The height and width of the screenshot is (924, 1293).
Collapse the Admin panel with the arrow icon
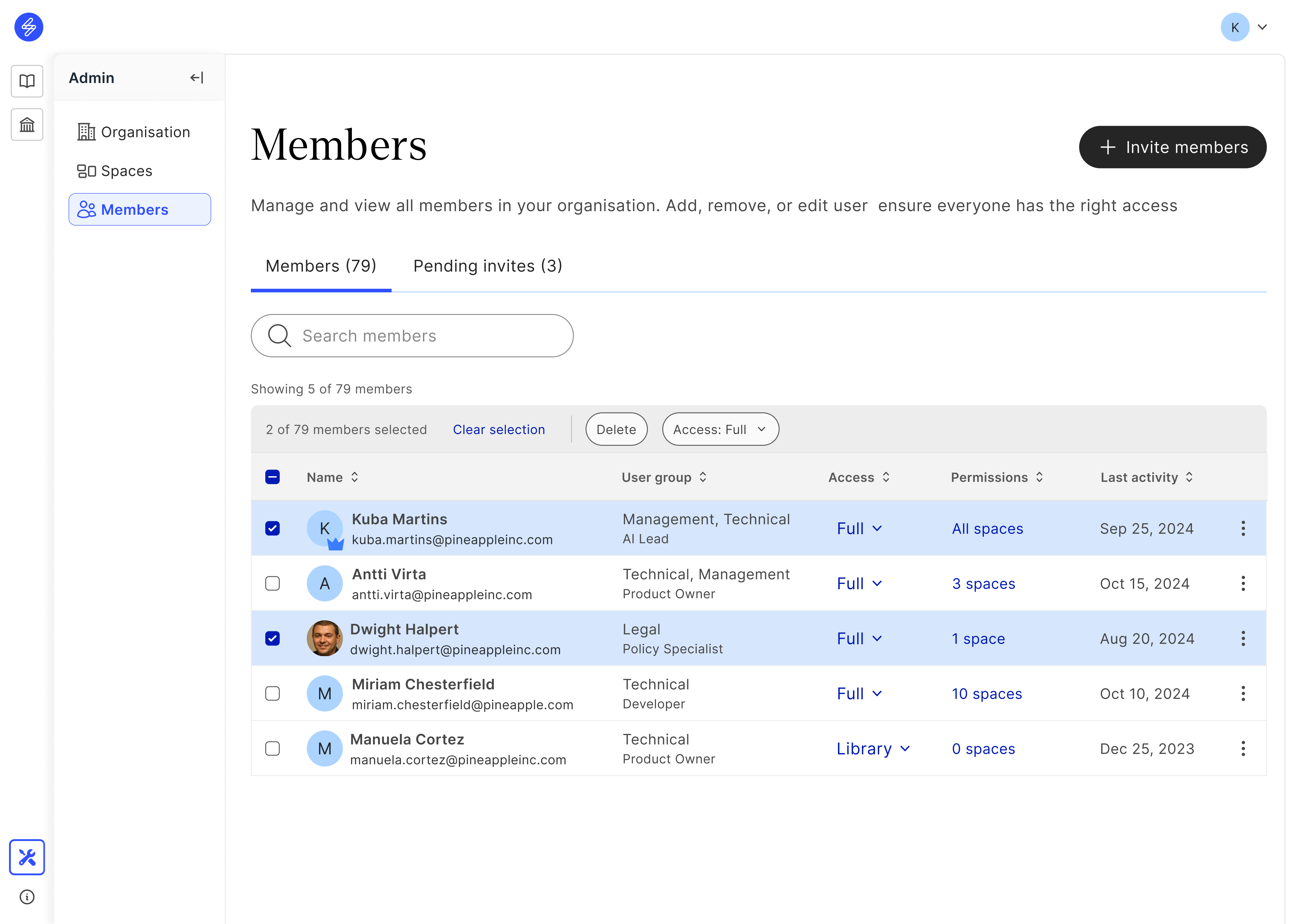196,78
